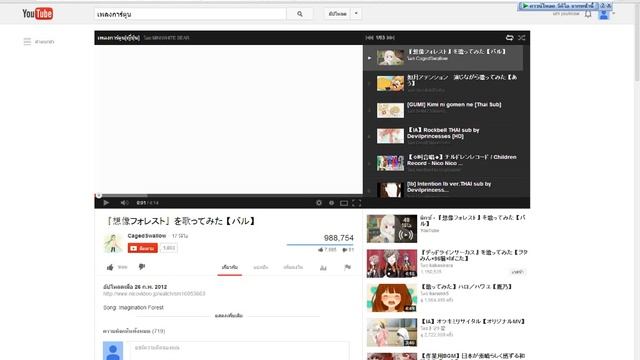Skip to next playlist video
Viewport: 640px width, 360px height.
(391, 38)
